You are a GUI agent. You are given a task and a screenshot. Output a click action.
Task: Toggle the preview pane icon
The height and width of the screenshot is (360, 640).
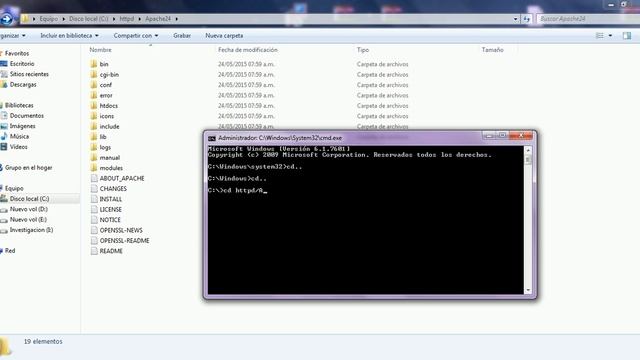627,36
